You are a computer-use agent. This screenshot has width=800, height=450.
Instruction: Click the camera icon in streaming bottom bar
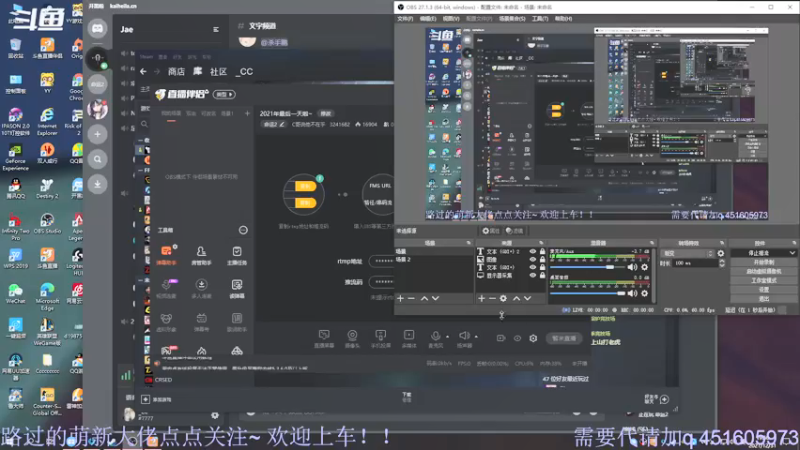pos(352,338)
